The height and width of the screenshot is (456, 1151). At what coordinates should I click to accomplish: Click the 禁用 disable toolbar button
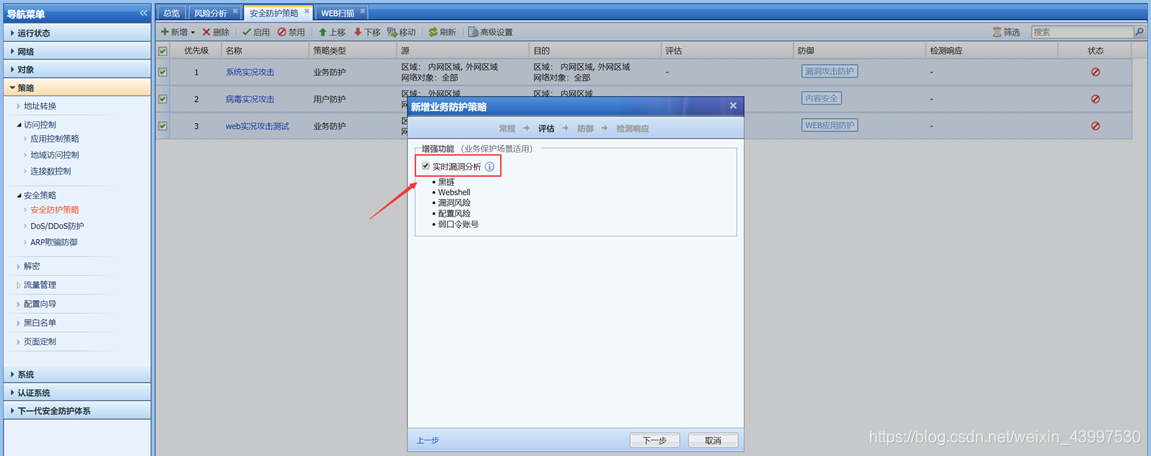click(291, 32)
